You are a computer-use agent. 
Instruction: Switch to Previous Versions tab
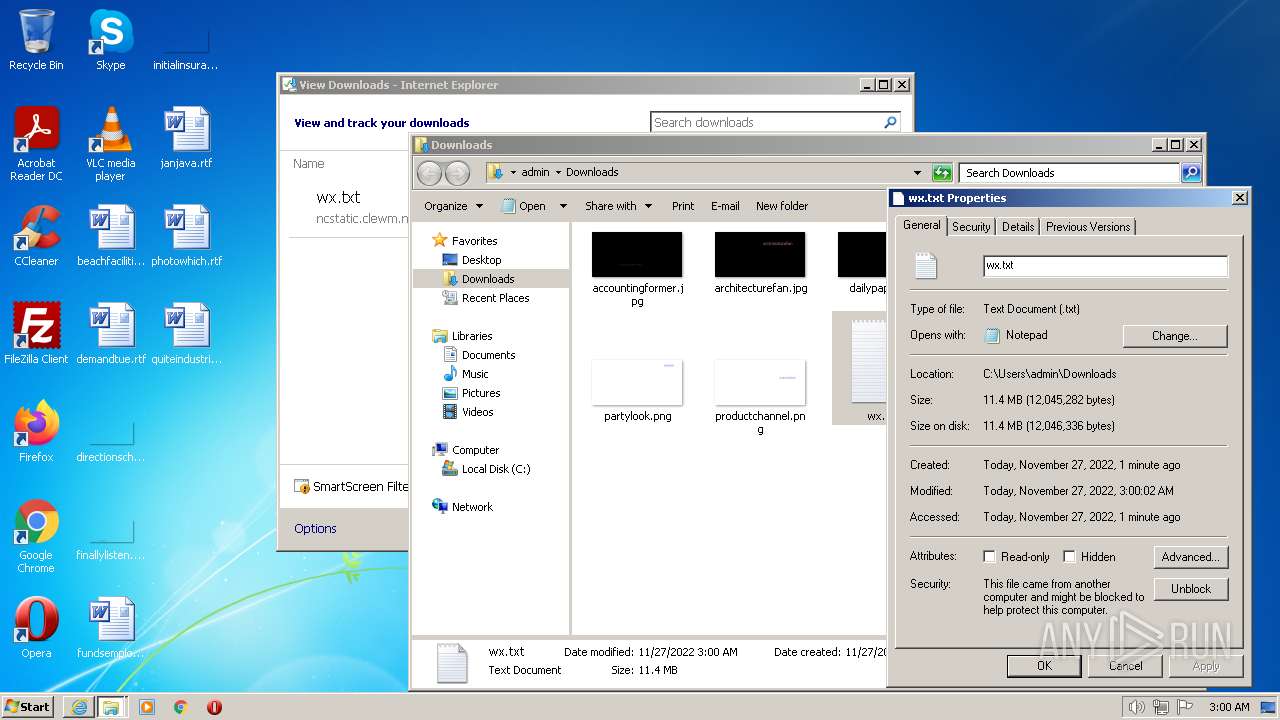tap(1088, 227)
